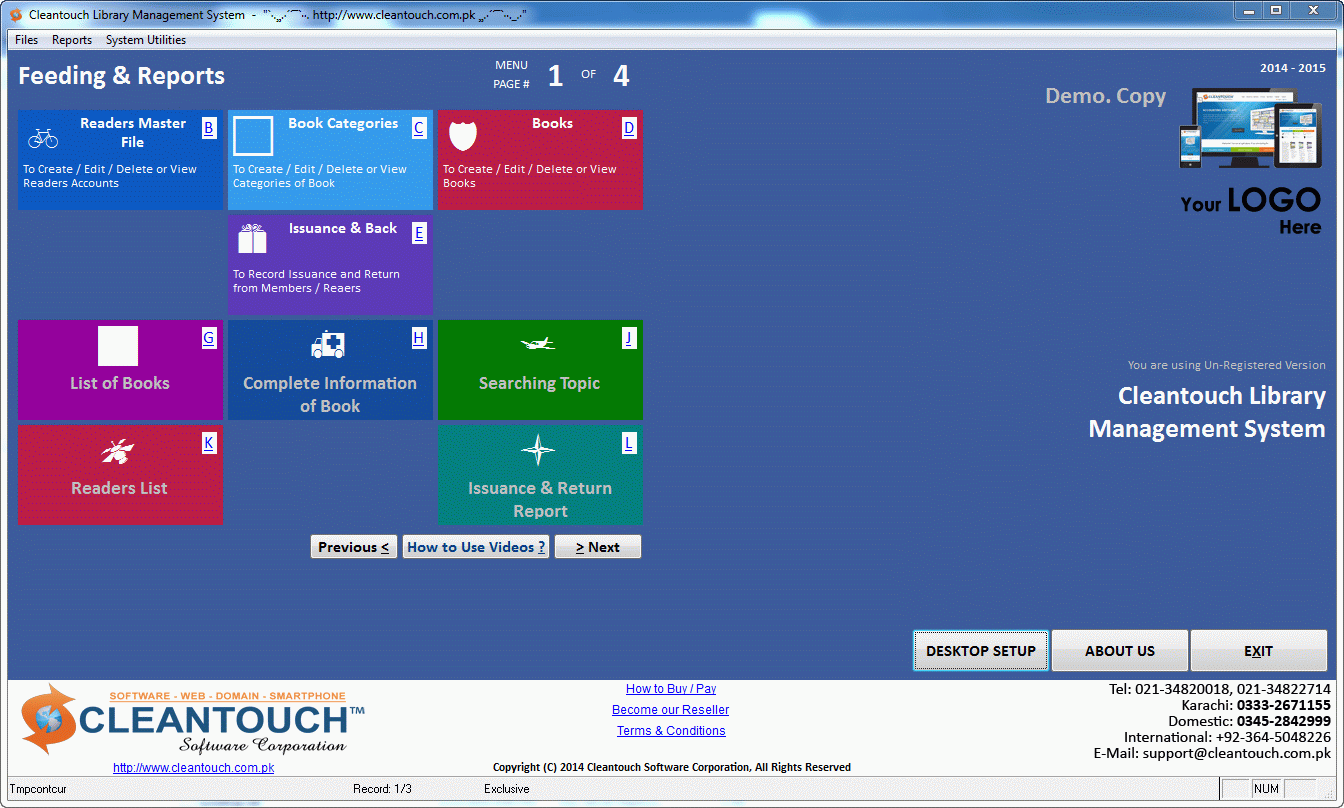1344x808 pixels.
Task: Click shortcut letter D on Books tile
Action: tap(629, 128)
